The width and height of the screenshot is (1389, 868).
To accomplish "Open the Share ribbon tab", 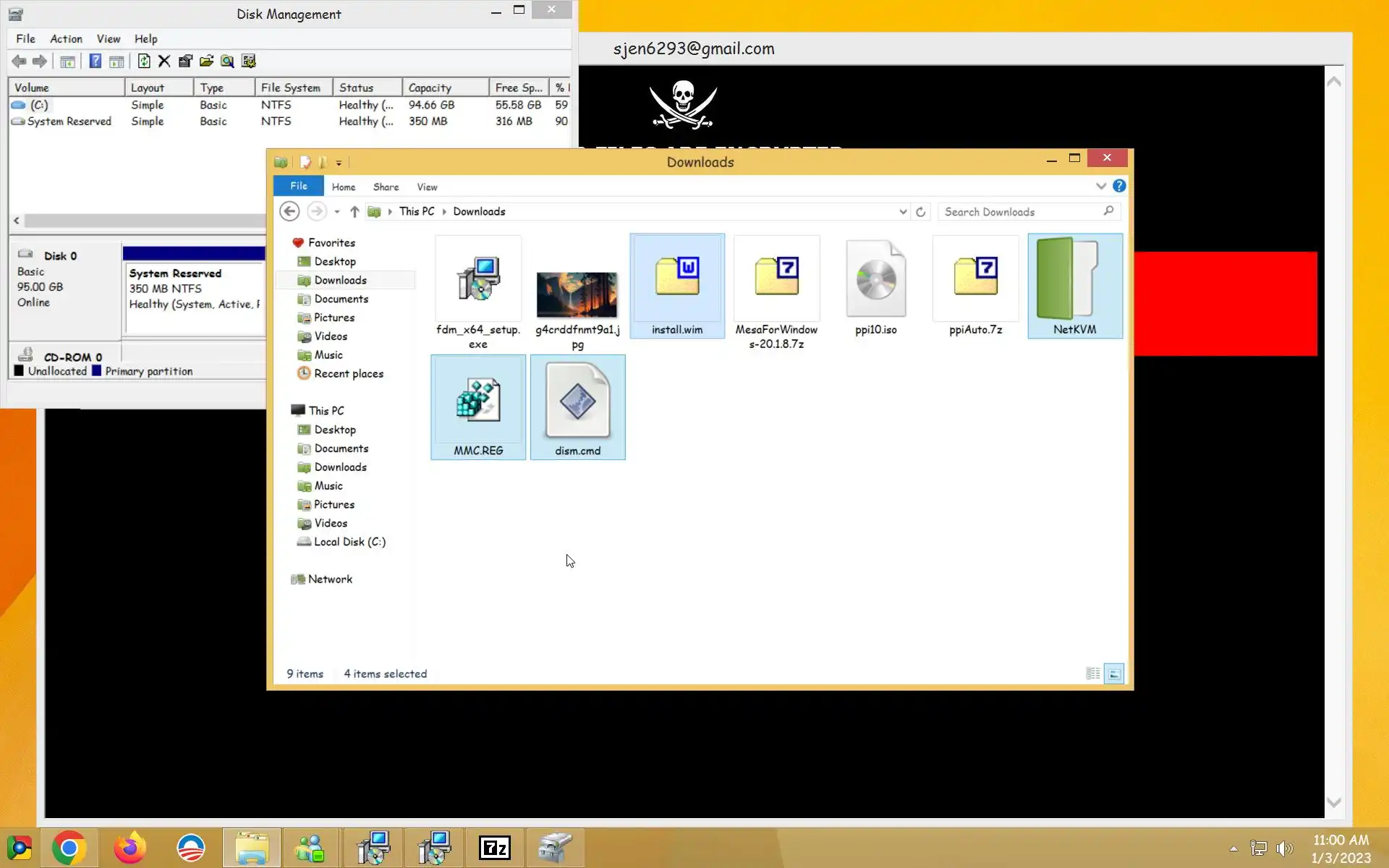I will click(386, 187).
